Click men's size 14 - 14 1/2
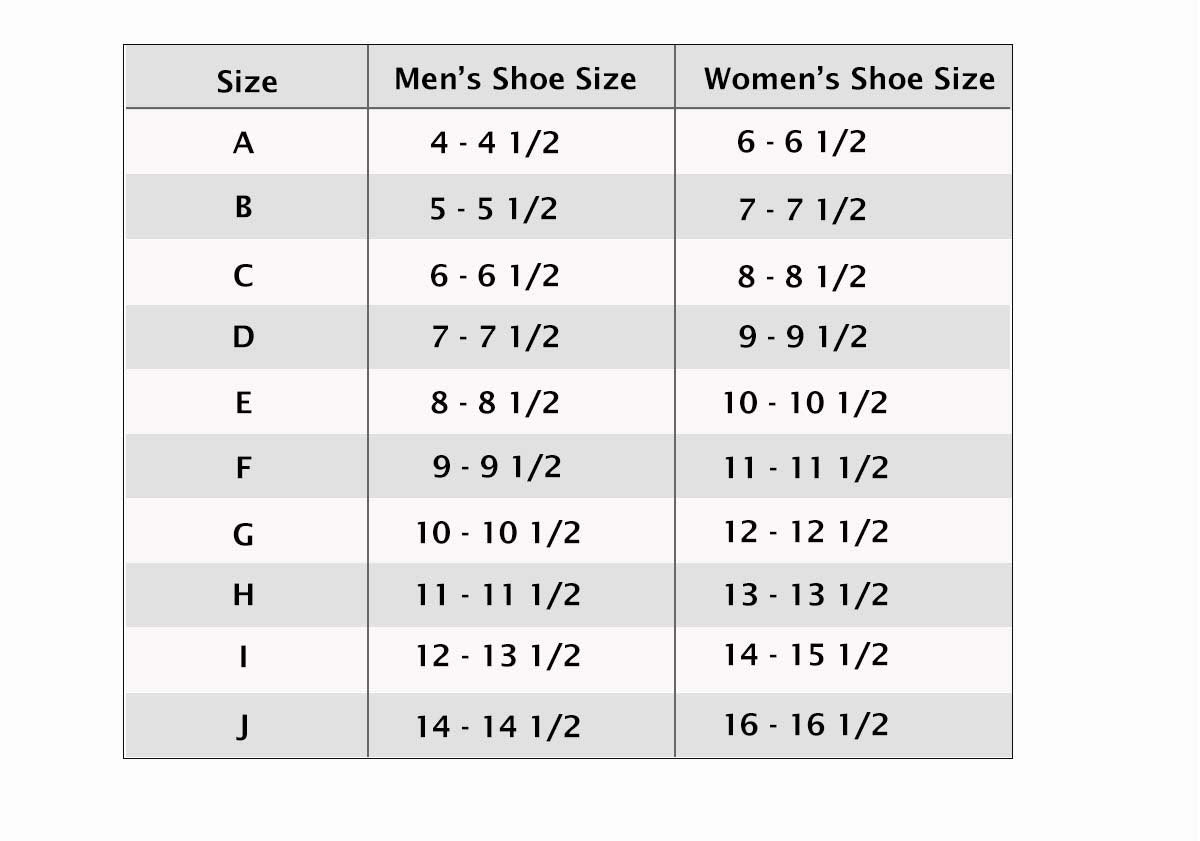 [x=498, y=726]
